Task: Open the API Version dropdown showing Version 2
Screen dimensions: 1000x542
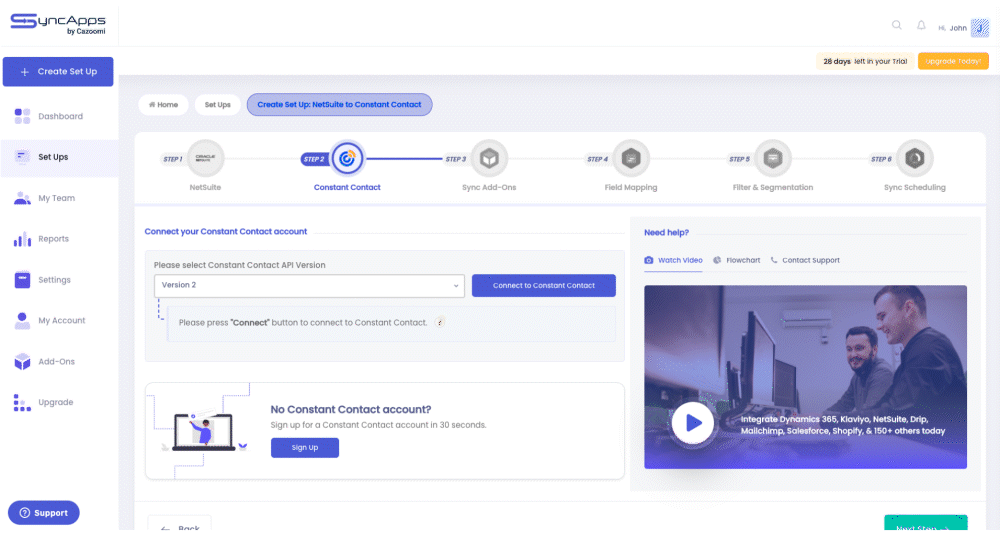Action: pyautogui.click(x=309, y=286)
